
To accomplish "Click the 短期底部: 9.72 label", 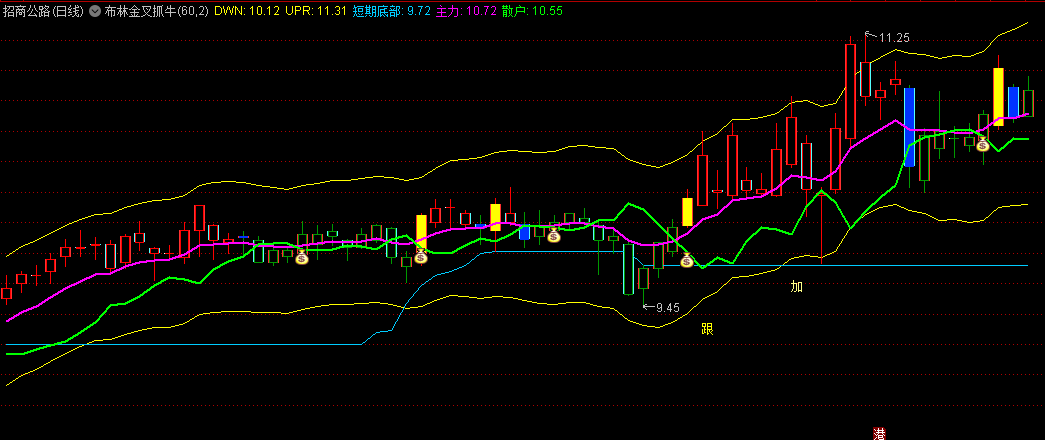I will [x=391, y=11].
